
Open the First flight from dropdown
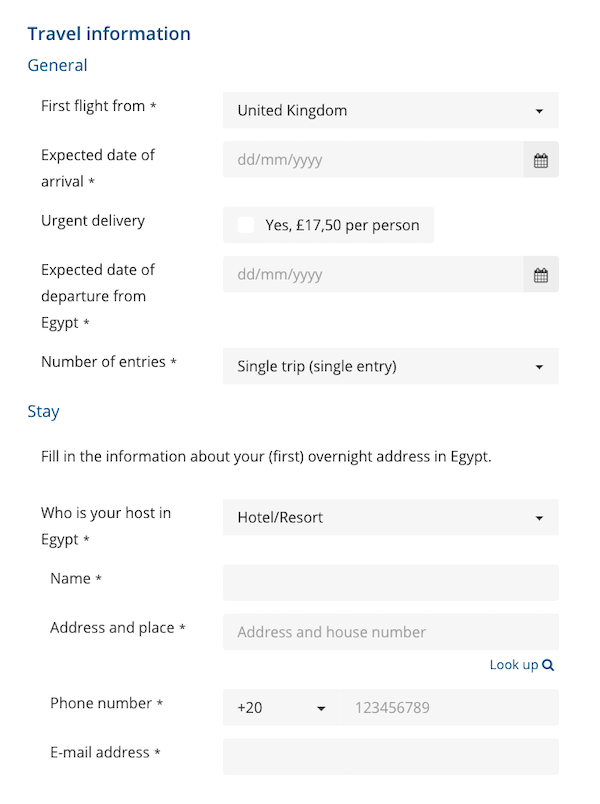coord(390,111)
